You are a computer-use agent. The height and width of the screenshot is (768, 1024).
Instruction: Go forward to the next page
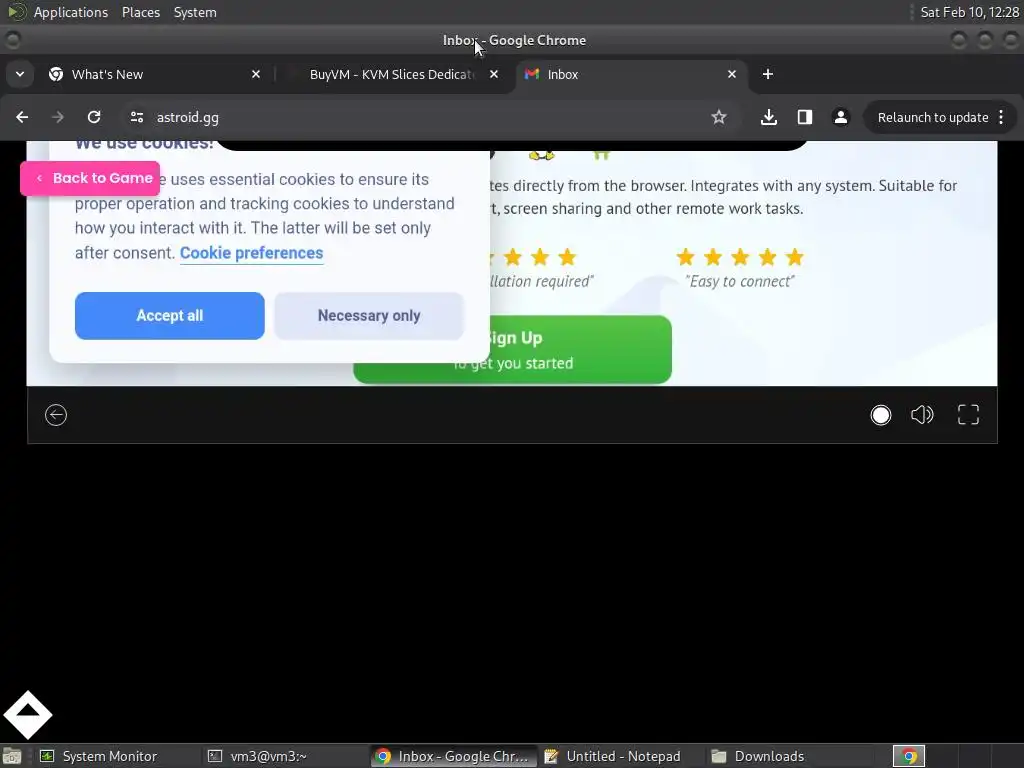click(x=58, y=118)
